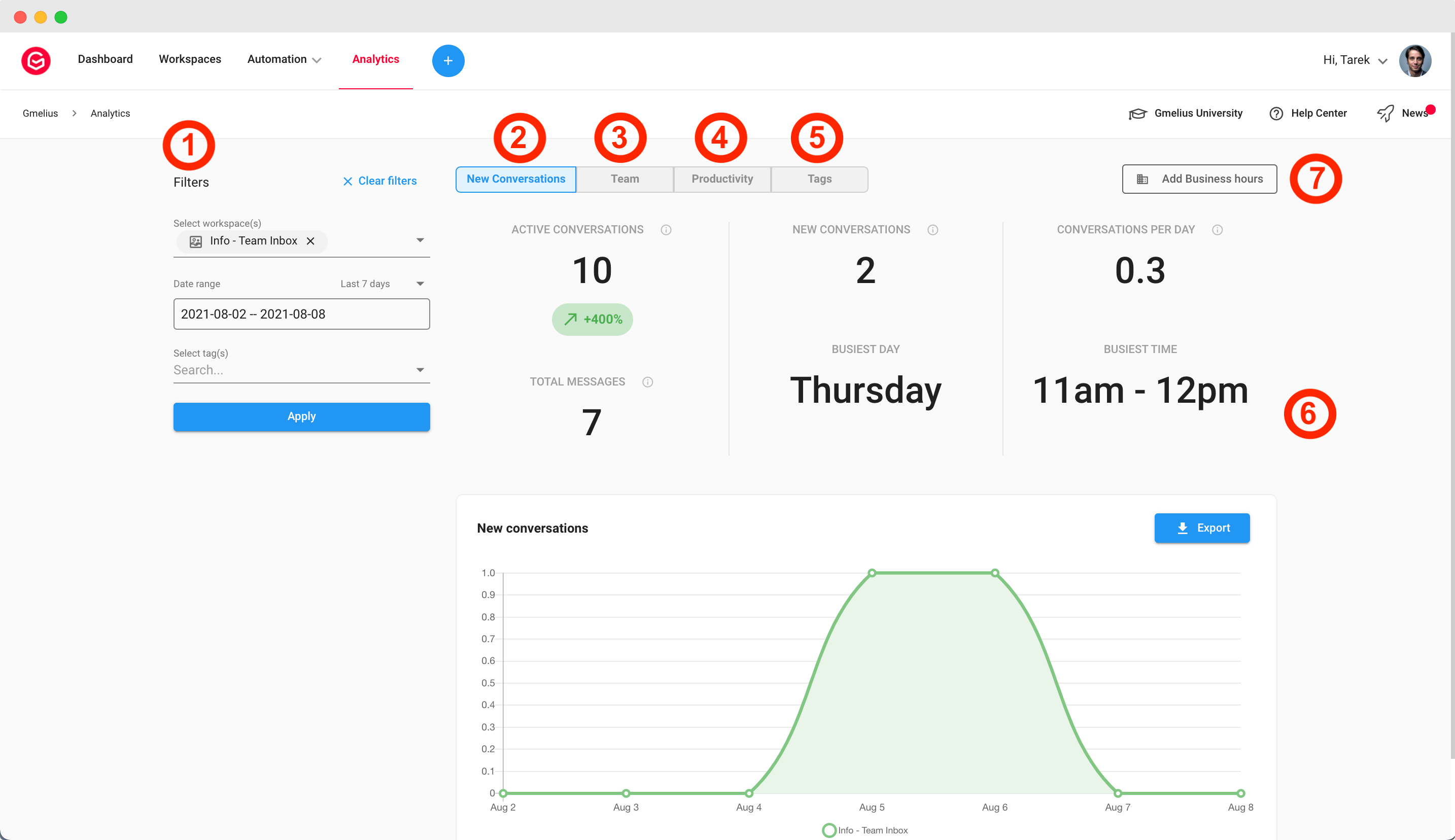Click the download icon in Export button
This screenshot has height=840, width=1455.
1182,528
